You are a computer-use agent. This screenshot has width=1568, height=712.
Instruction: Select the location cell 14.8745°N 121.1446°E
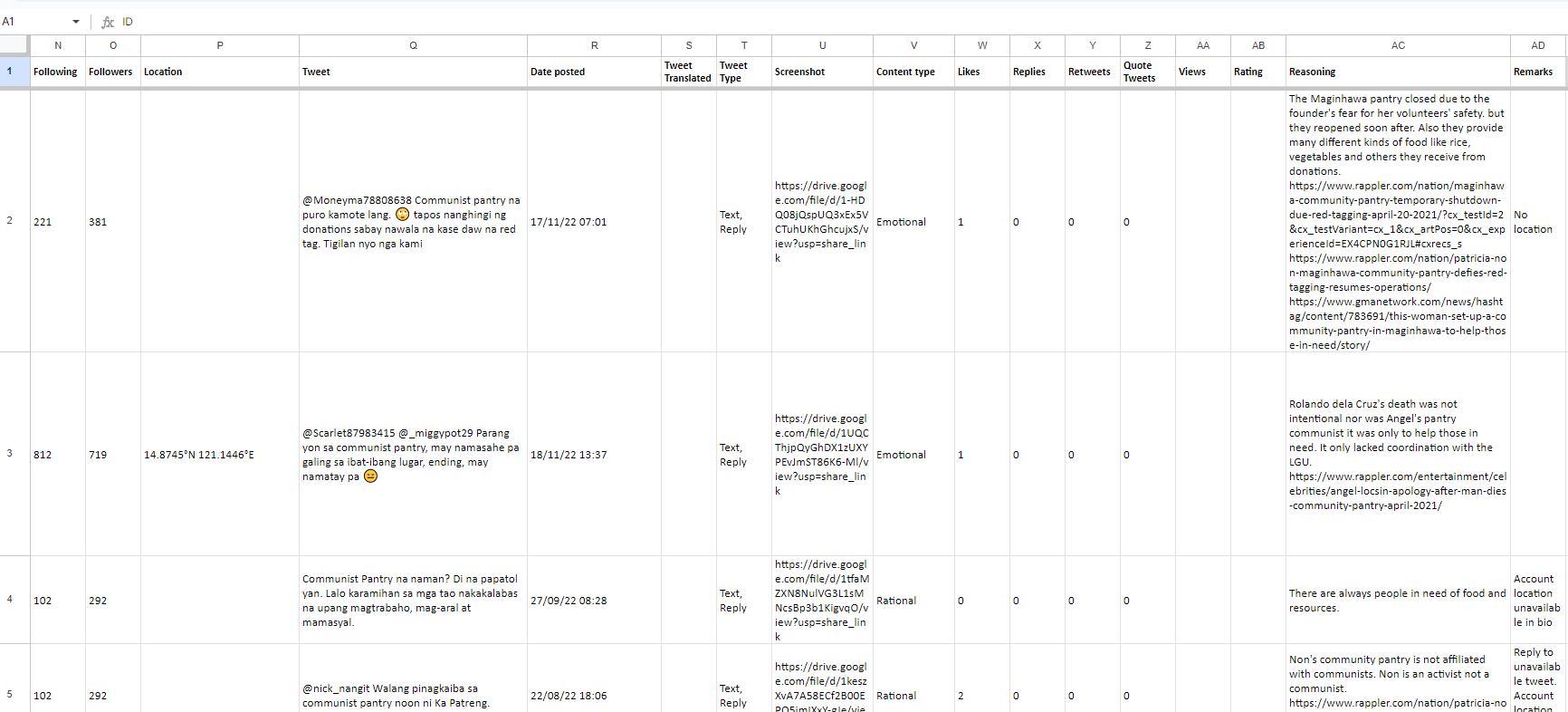click(199, 455)
